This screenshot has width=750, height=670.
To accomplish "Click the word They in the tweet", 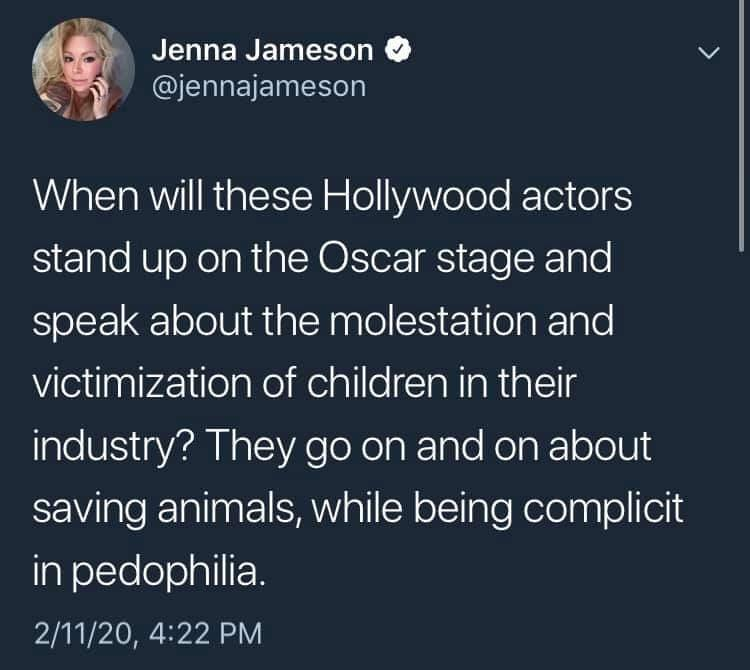I will (x=250, y=447).
